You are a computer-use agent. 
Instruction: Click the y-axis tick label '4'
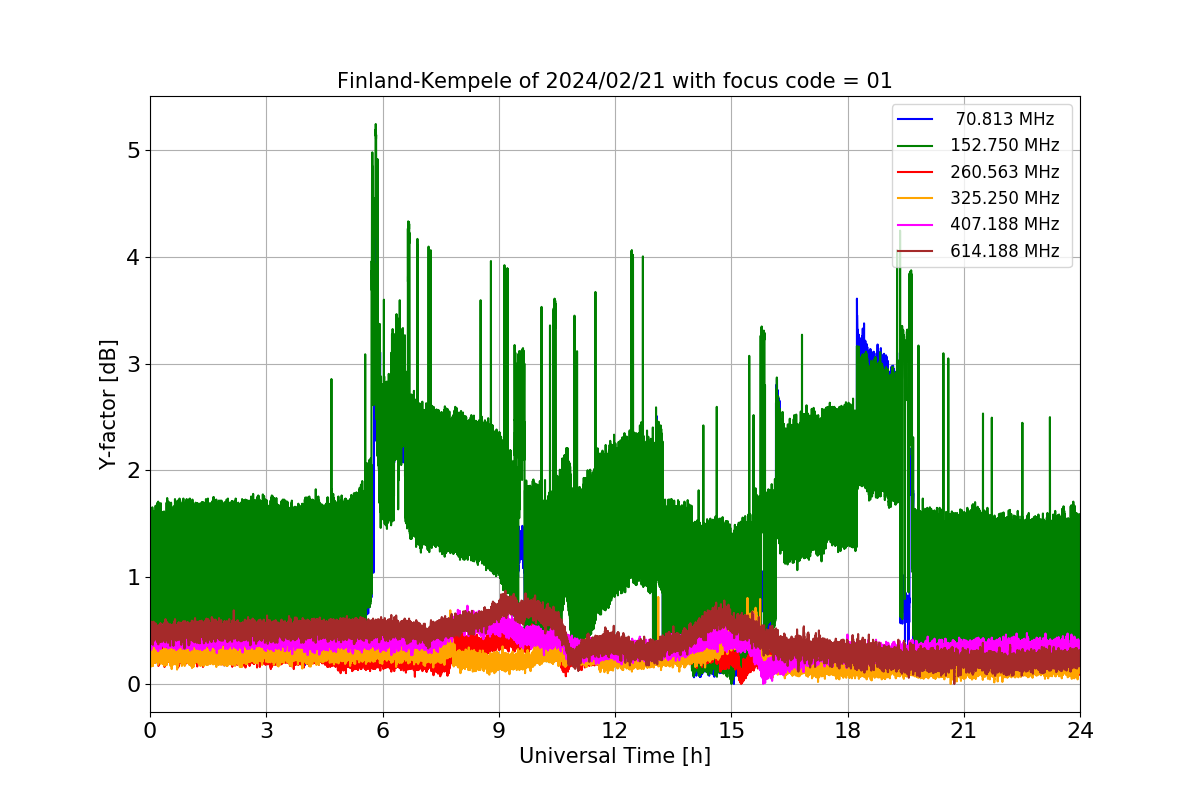133,258
